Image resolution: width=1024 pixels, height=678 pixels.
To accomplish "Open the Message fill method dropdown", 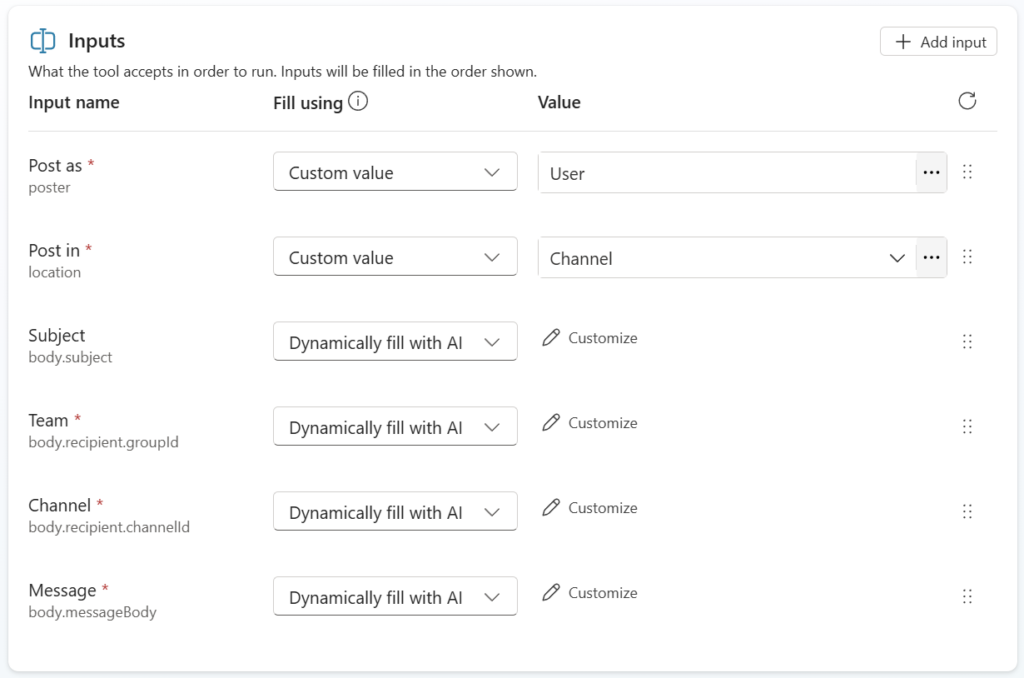I will 394,596.
